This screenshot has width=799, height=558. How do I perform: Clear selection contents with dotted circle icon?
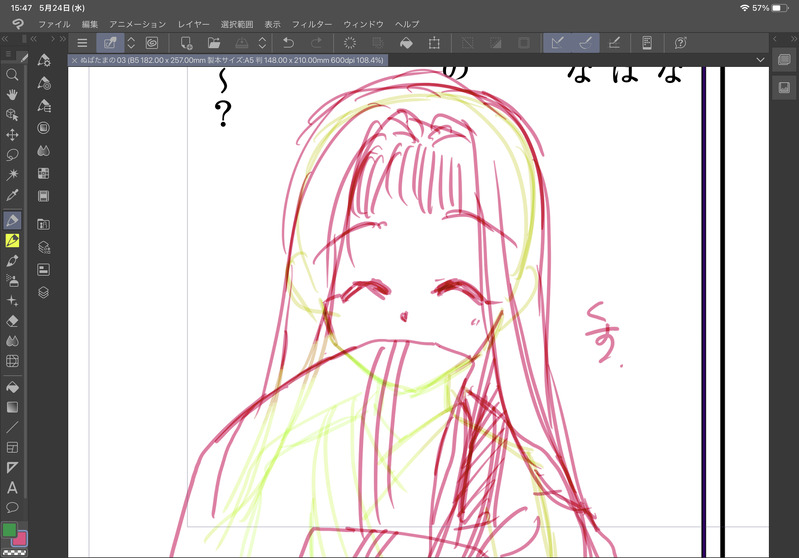click(350, 43)
